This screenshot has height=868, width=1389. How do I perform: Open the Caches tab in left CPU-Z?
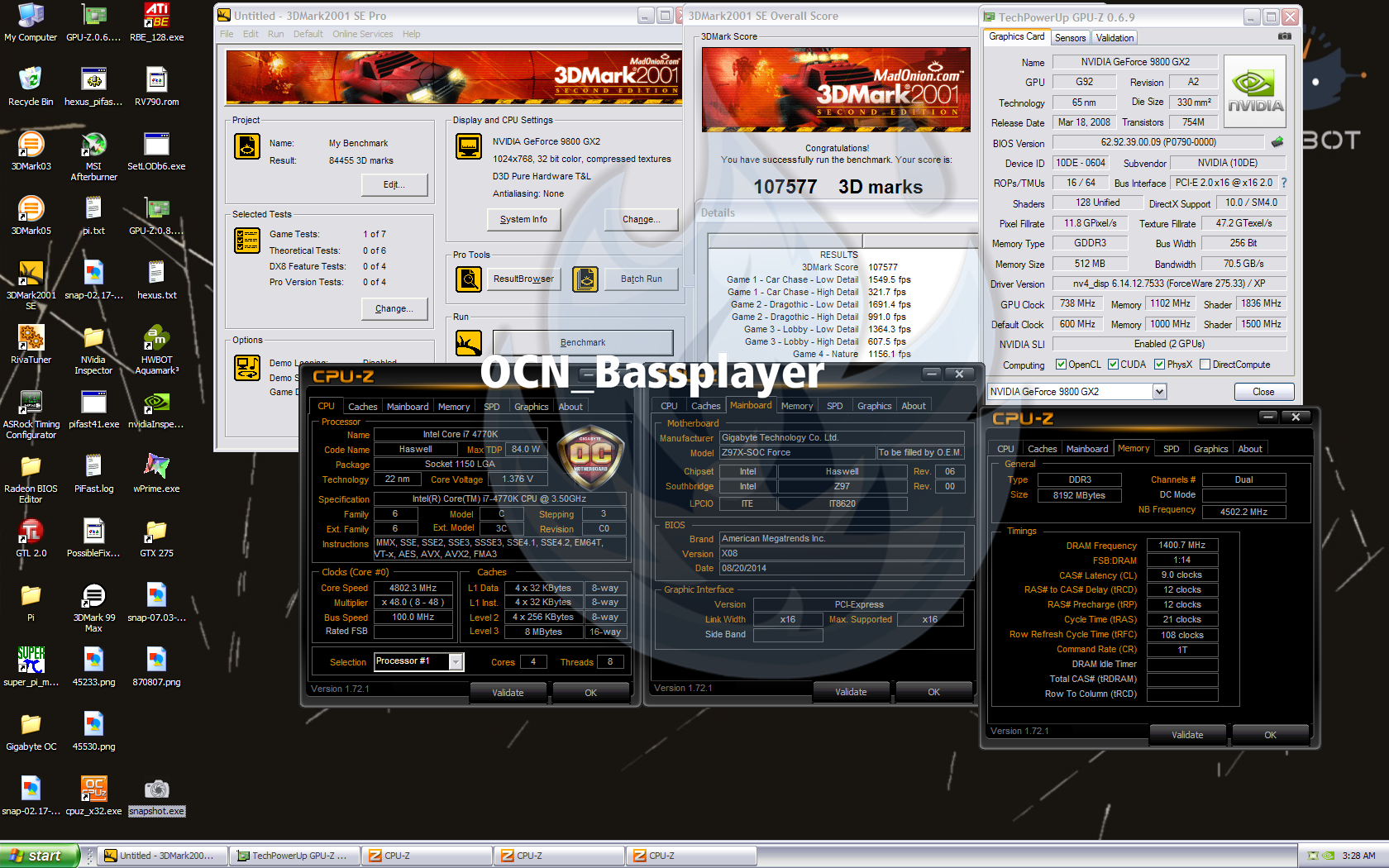362,407
